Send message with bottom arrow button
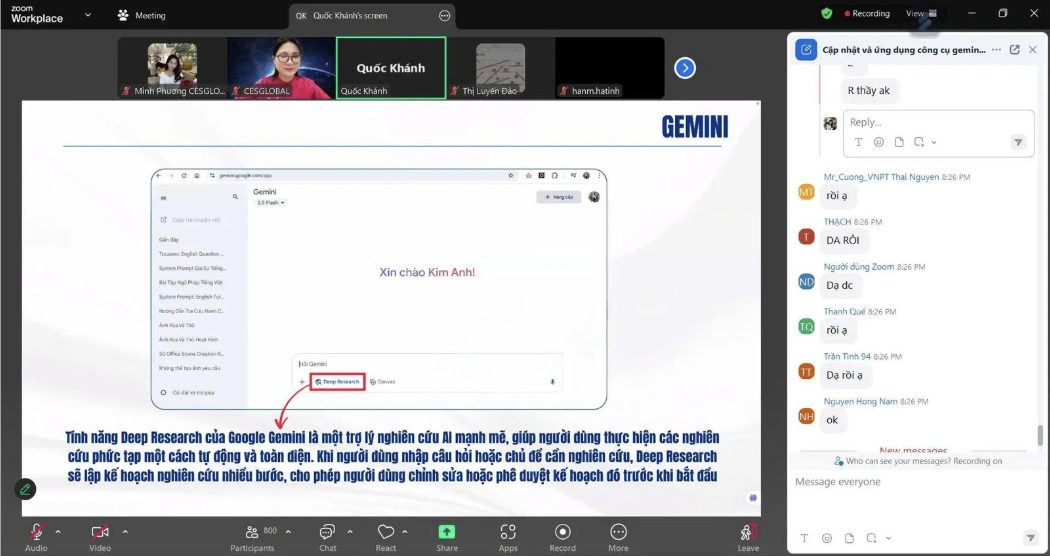1050x556 pixels. [x=1031, y=538]
